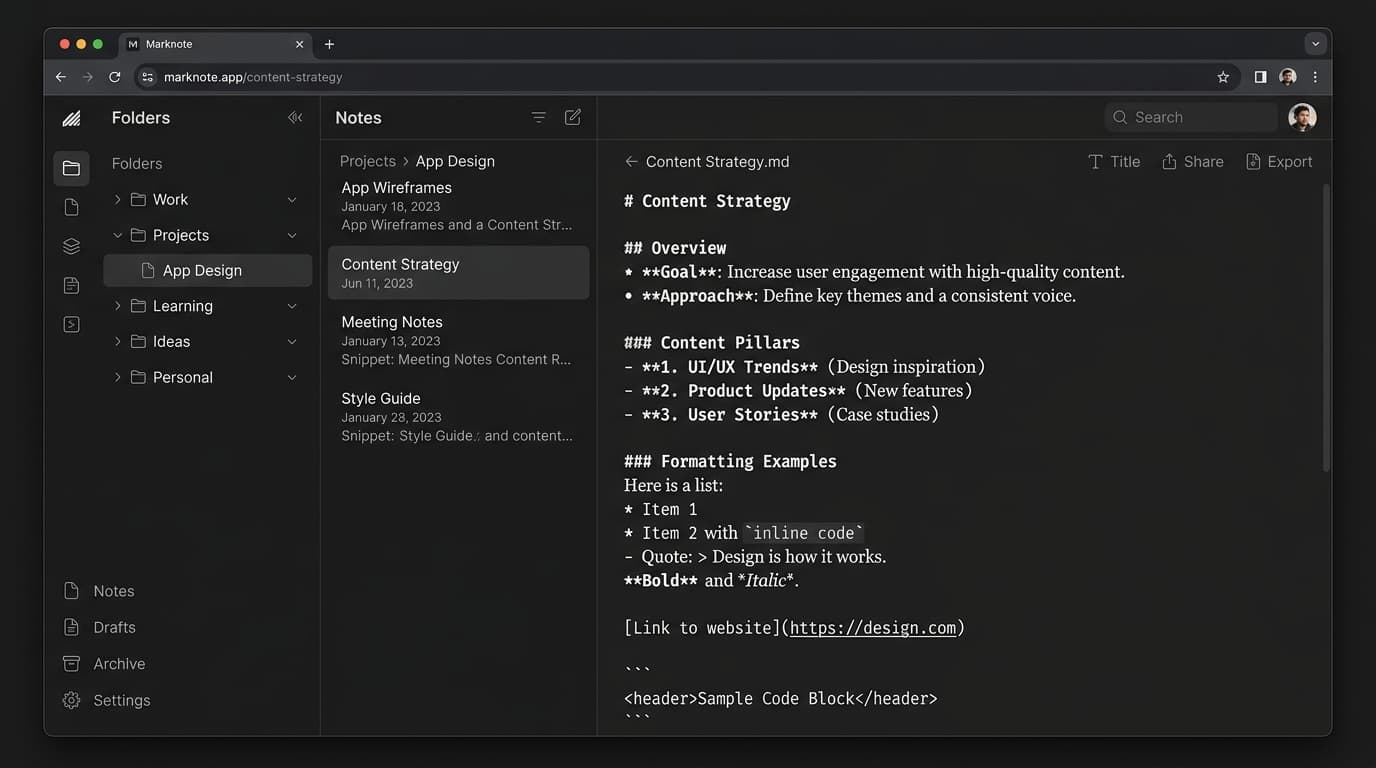
Task: View site information icon in address bar
Action: 147,77
